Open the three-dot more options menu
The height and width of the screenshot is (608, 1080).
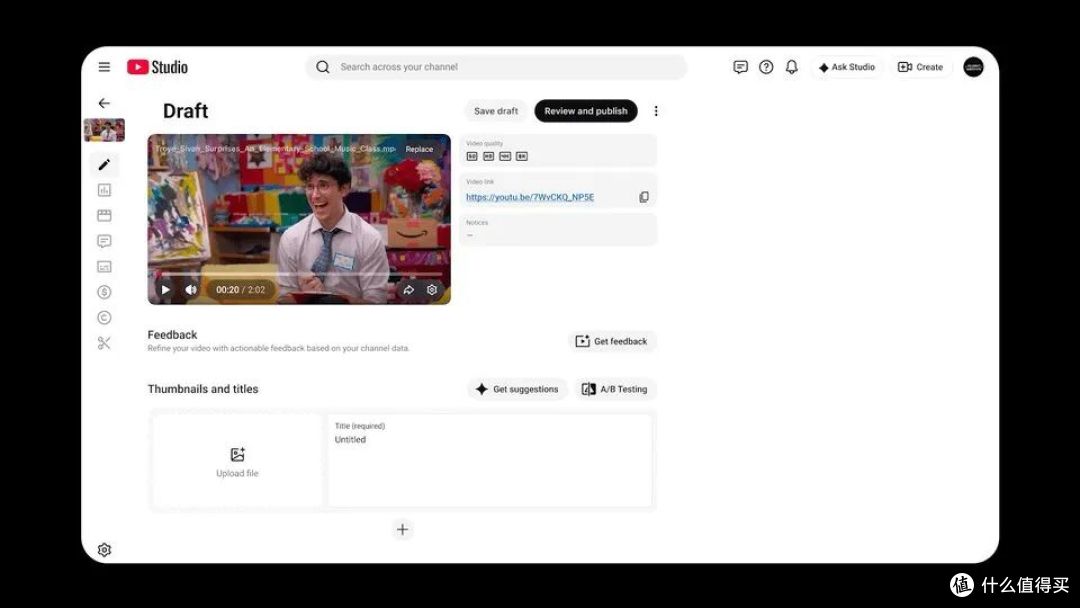[656, 111]
